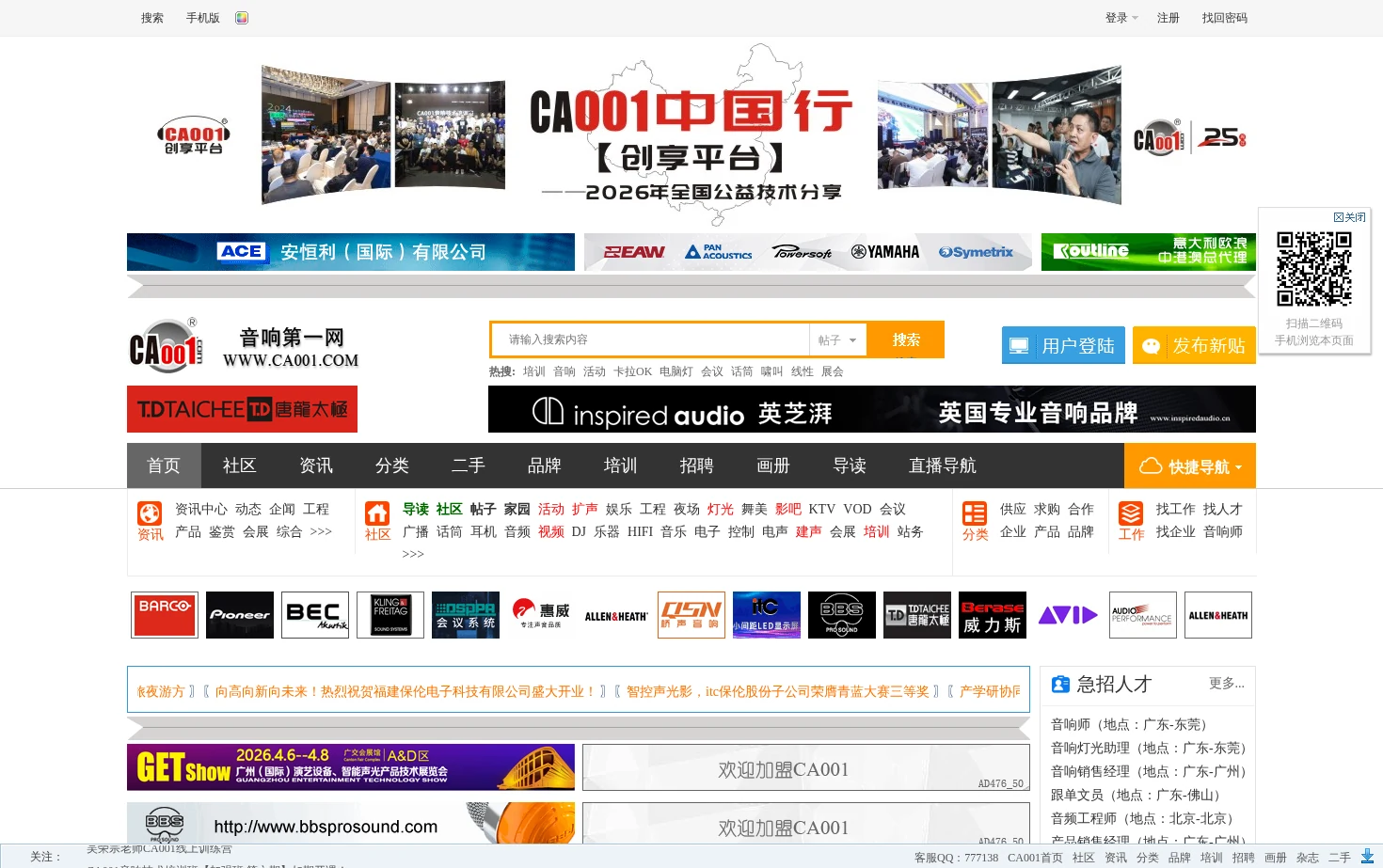This screenshot has width=1383, height=868.
Task: Focus the 请输入搜索内容 search field
Action: pos(650,339)
